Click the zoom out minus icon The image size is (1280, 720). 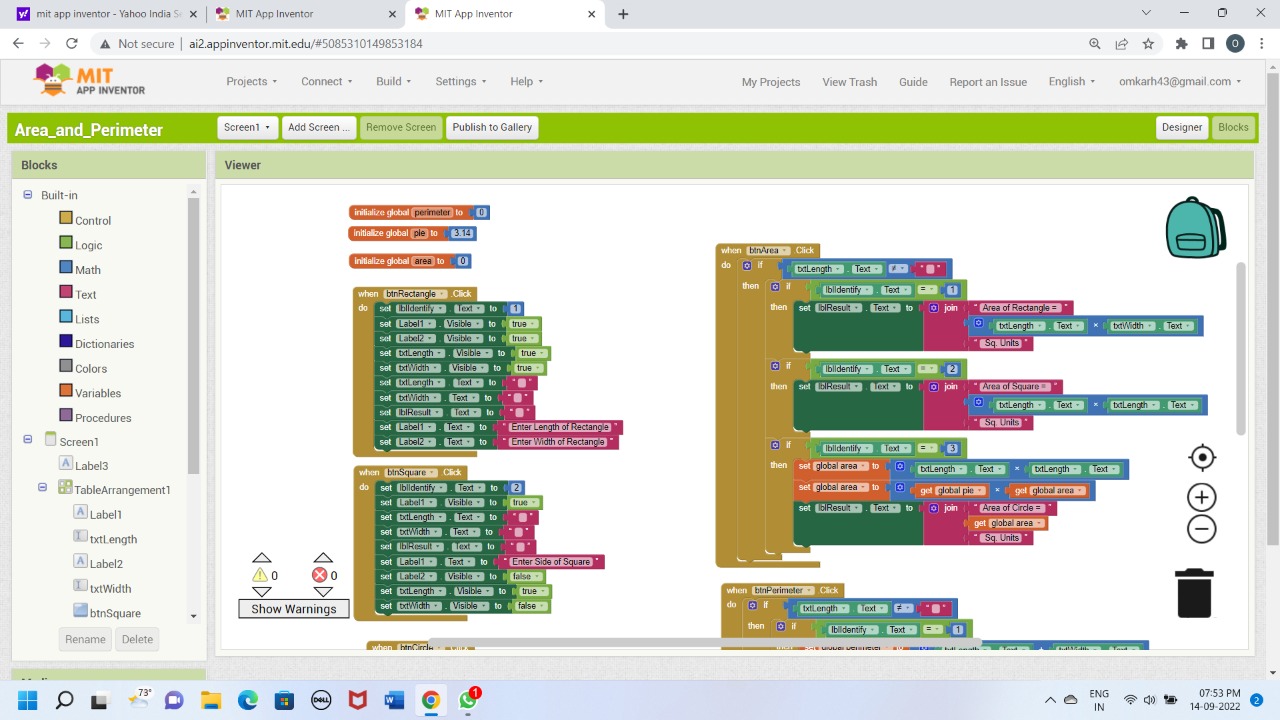(x=1201, y=529)
